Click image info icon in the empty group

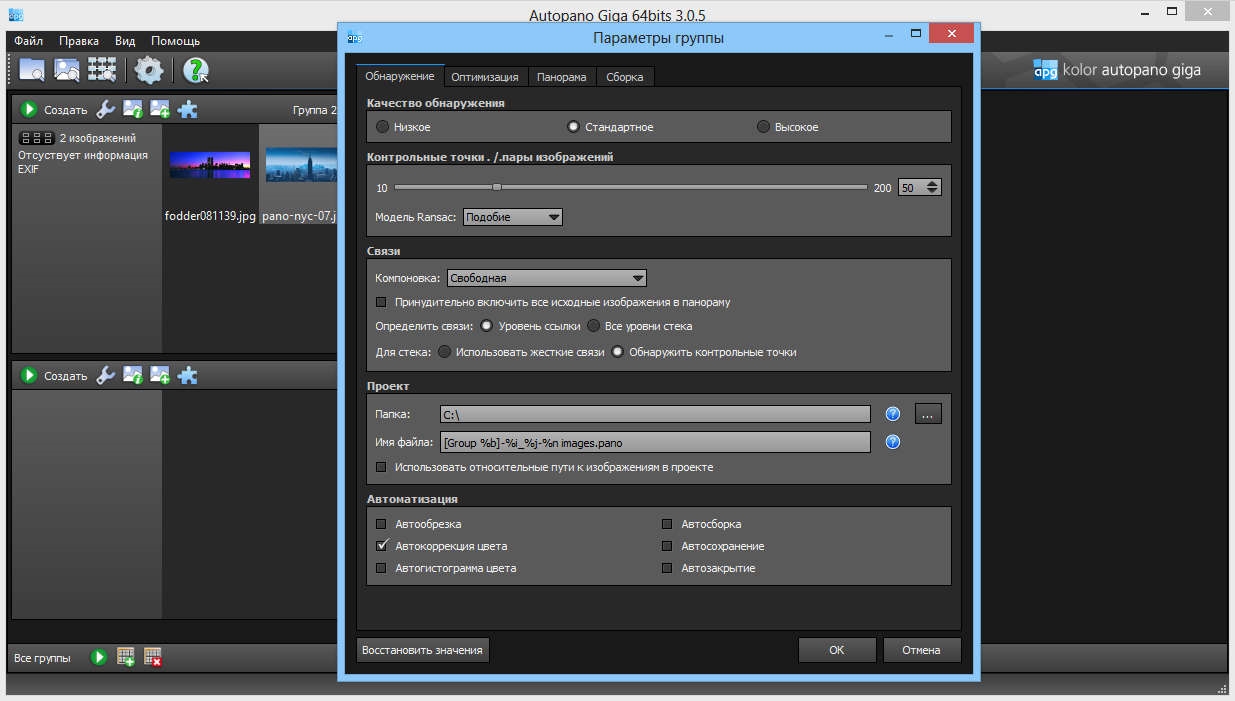click(x=133, y=375)
